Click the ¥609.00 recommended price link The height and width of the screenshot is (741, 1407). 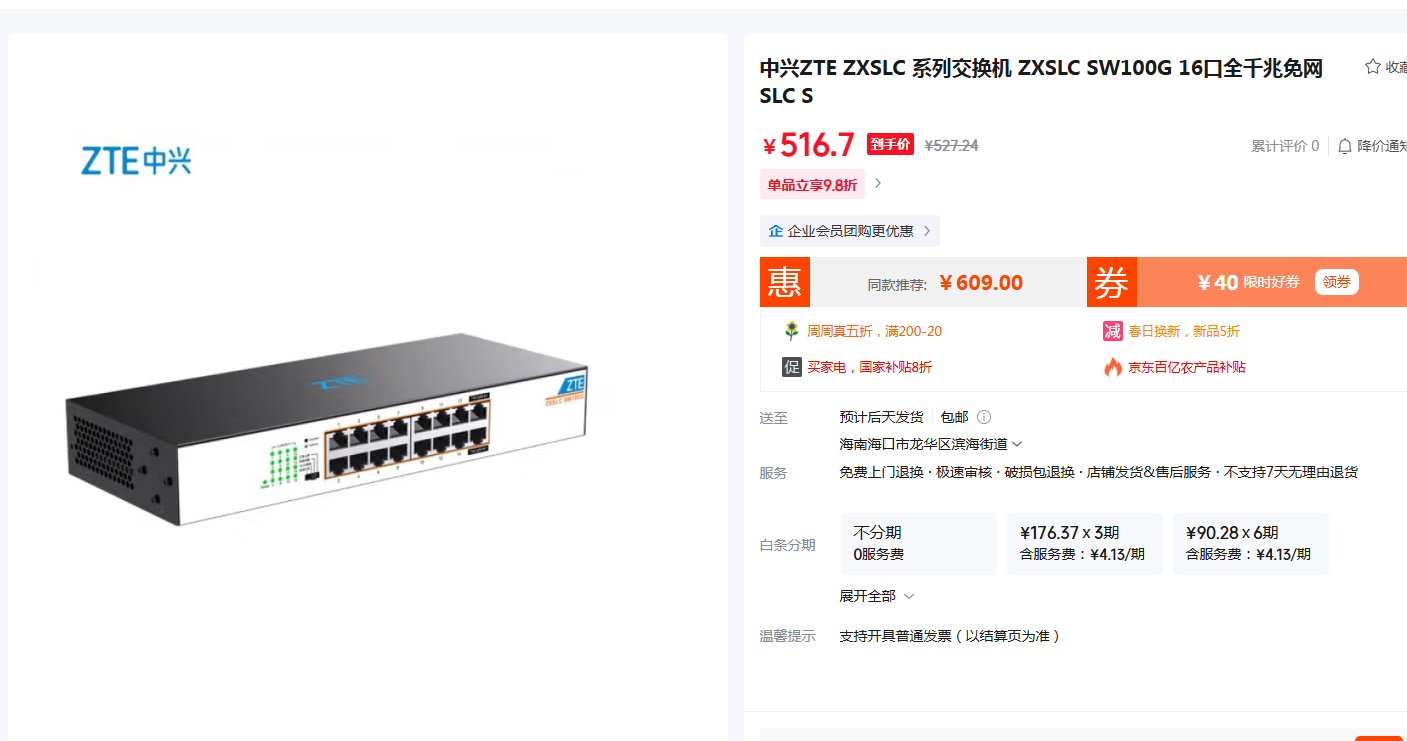pos(981,283)
